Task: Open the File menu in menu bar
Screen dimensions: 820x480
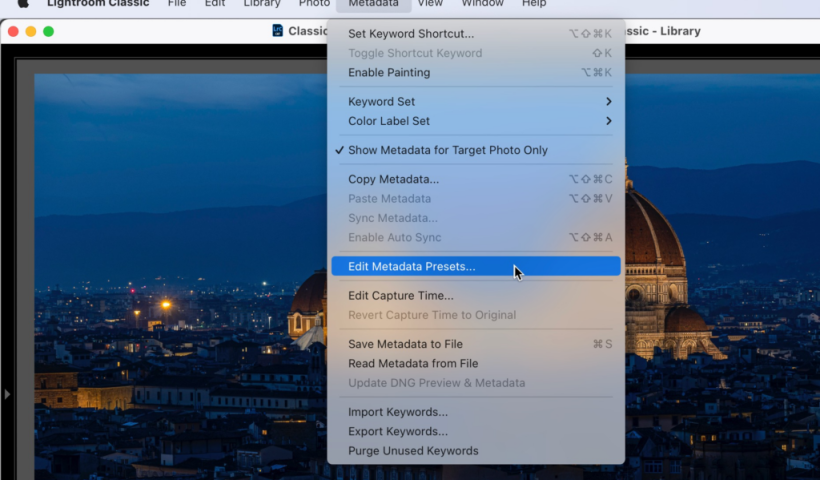Action: 177,4
